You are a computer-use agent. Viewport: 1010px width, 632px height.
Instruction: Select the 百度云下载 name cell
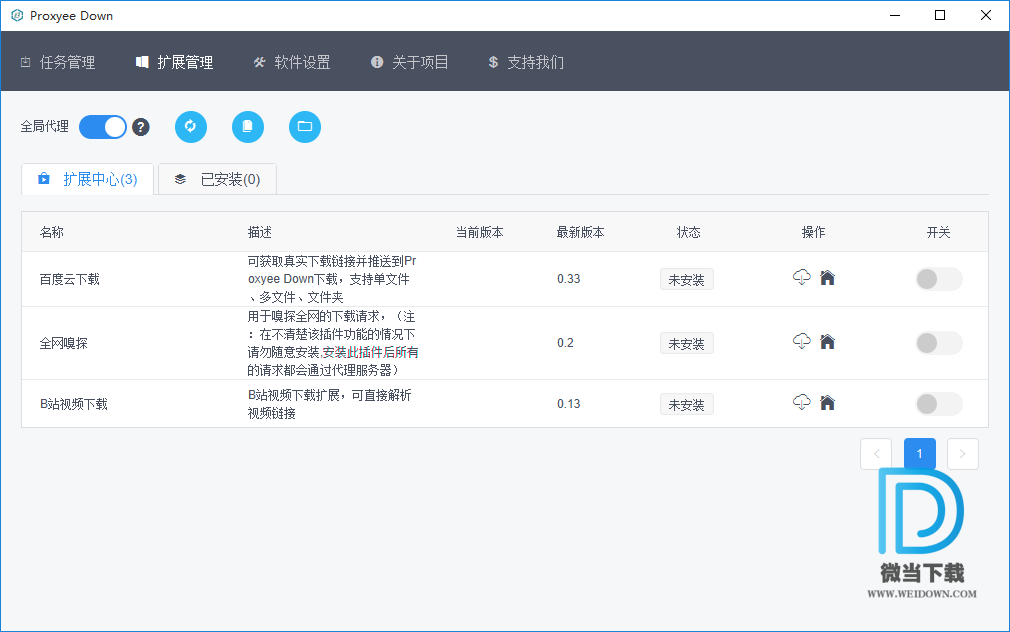click(x=70, y=279)
